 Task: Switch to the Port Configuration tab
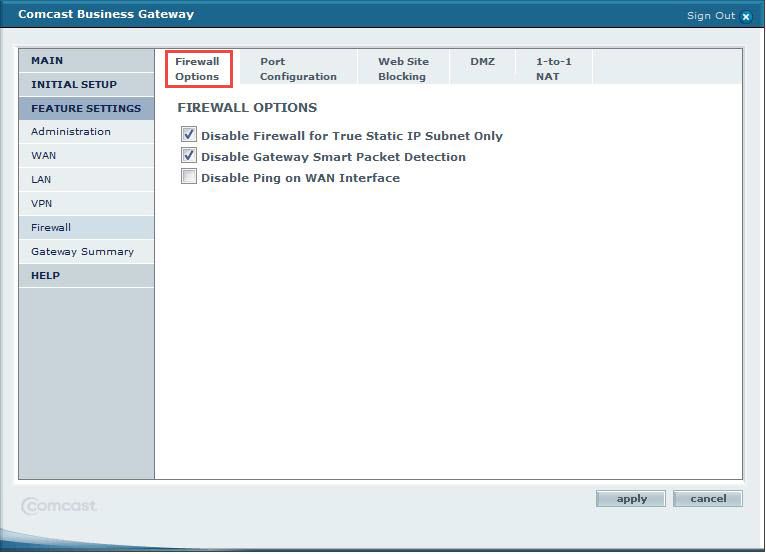[297, 69]
